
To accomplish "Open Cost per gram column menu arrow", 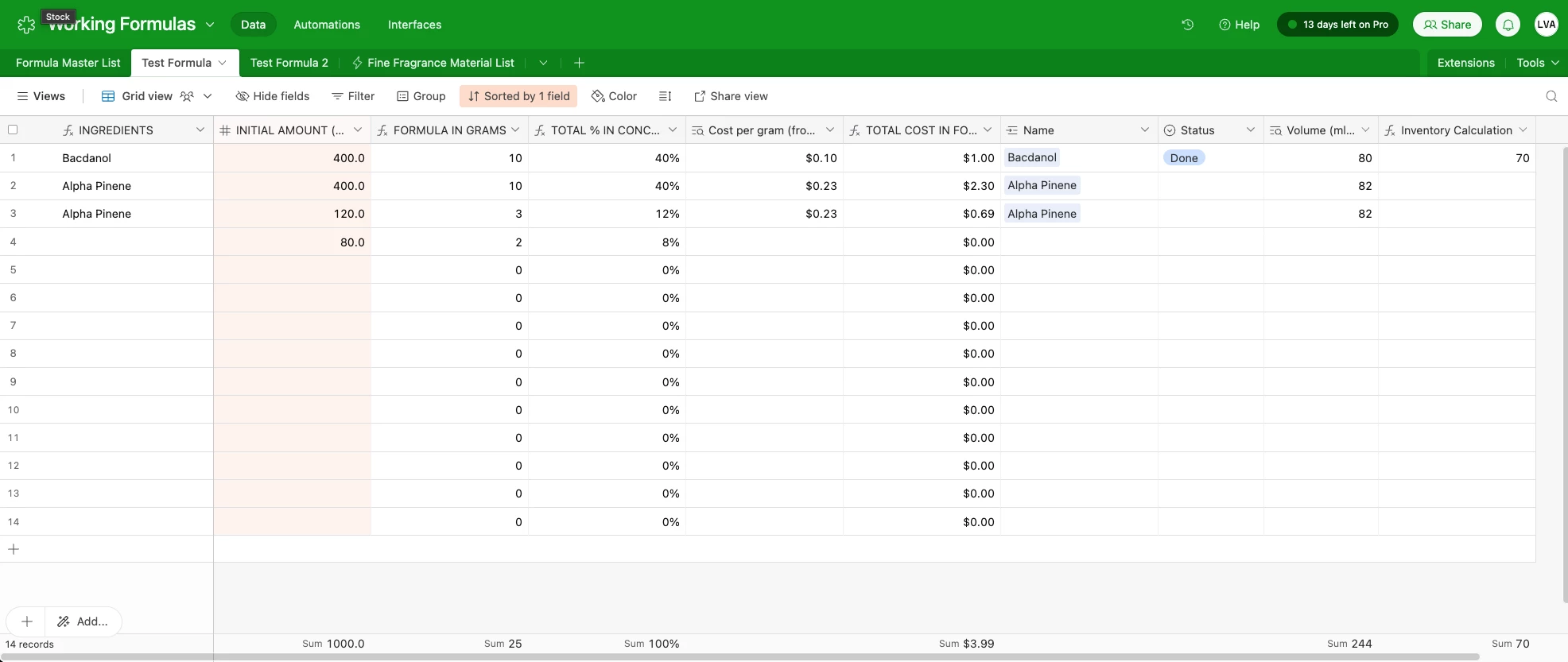I will tap(830, 130).
